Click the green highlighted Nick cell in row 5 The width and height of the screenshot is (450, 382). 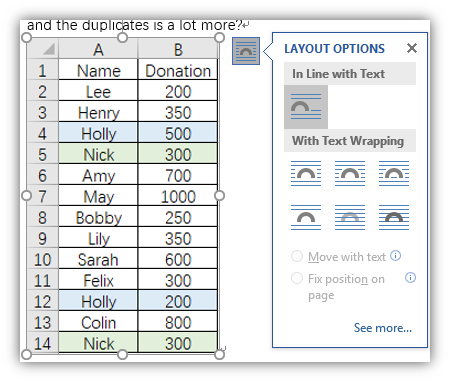(x=98, y=155)
